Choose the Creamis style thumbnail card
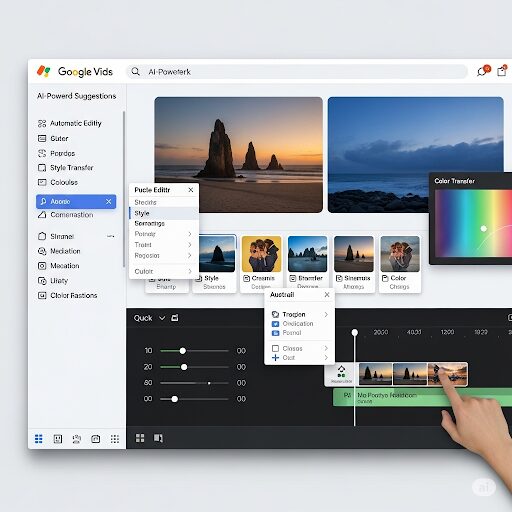512x512 pixels. coord(261,264)
